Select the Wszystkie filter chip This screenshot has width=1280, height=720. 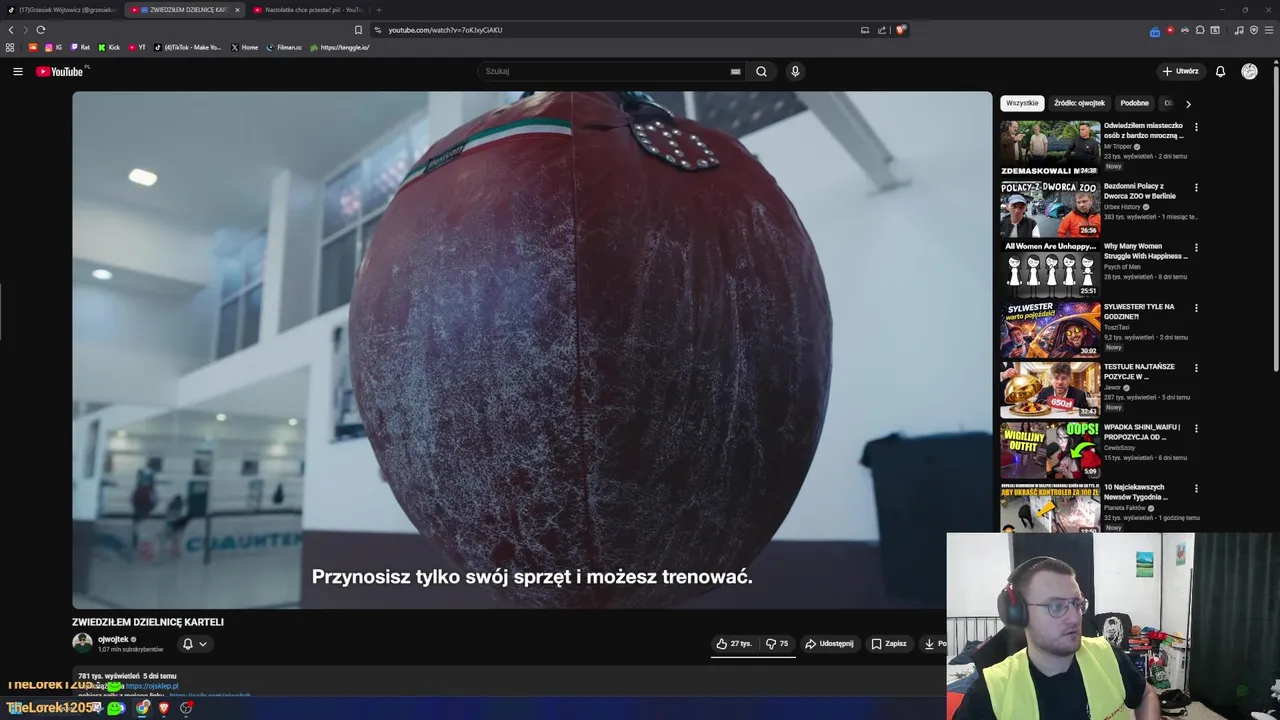click(1022, 103)
